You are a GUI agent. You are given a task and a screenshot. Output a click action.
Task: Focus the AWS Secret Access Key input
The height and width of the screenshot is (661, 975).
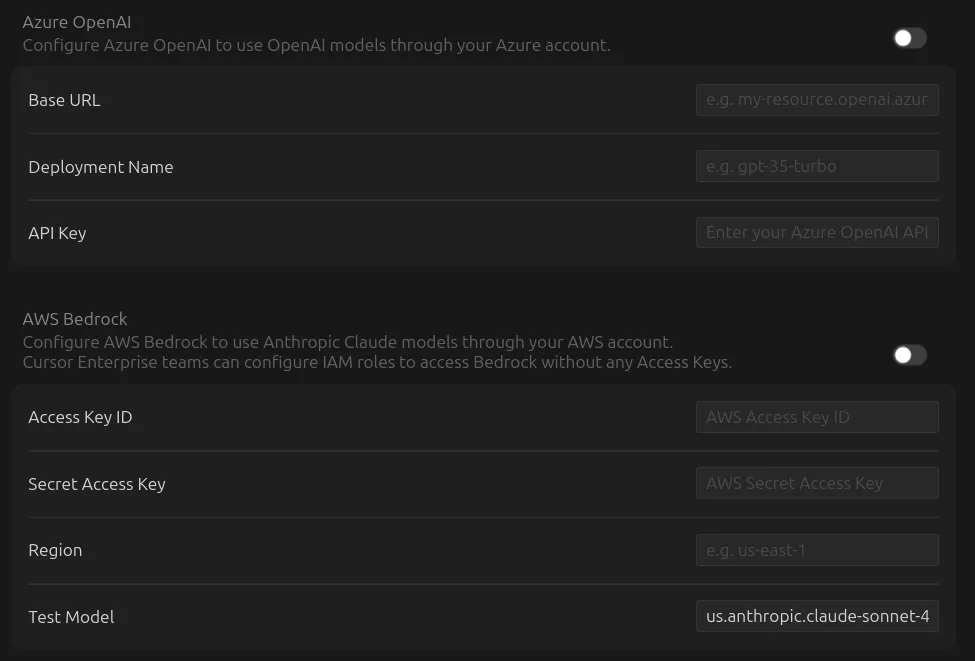click(x=817, y=483)
